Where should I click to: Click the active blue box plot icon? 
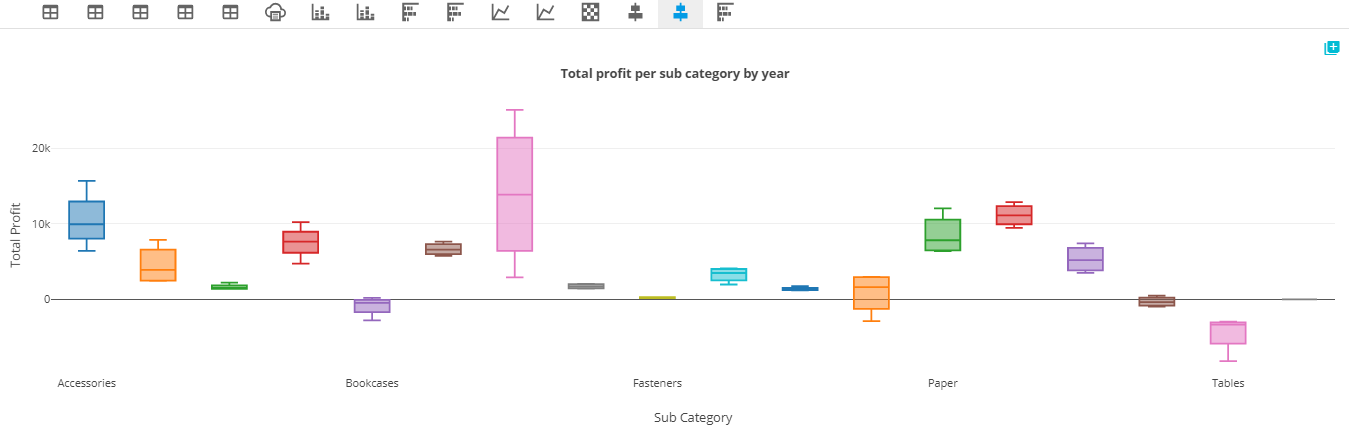pos(680,12)
